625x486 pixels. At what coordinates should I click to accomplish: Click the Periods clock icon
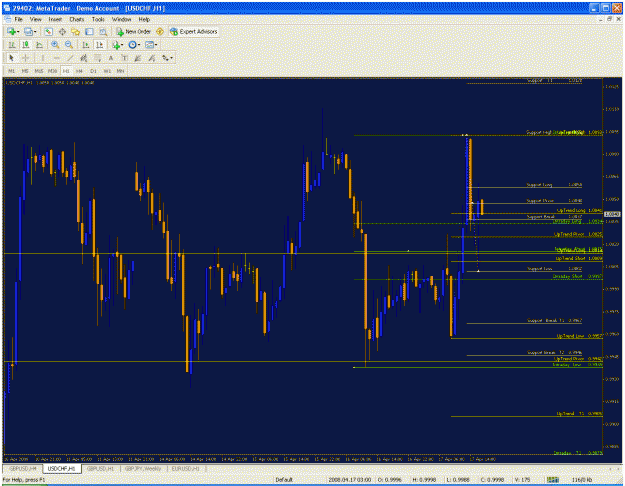[132, 45]
